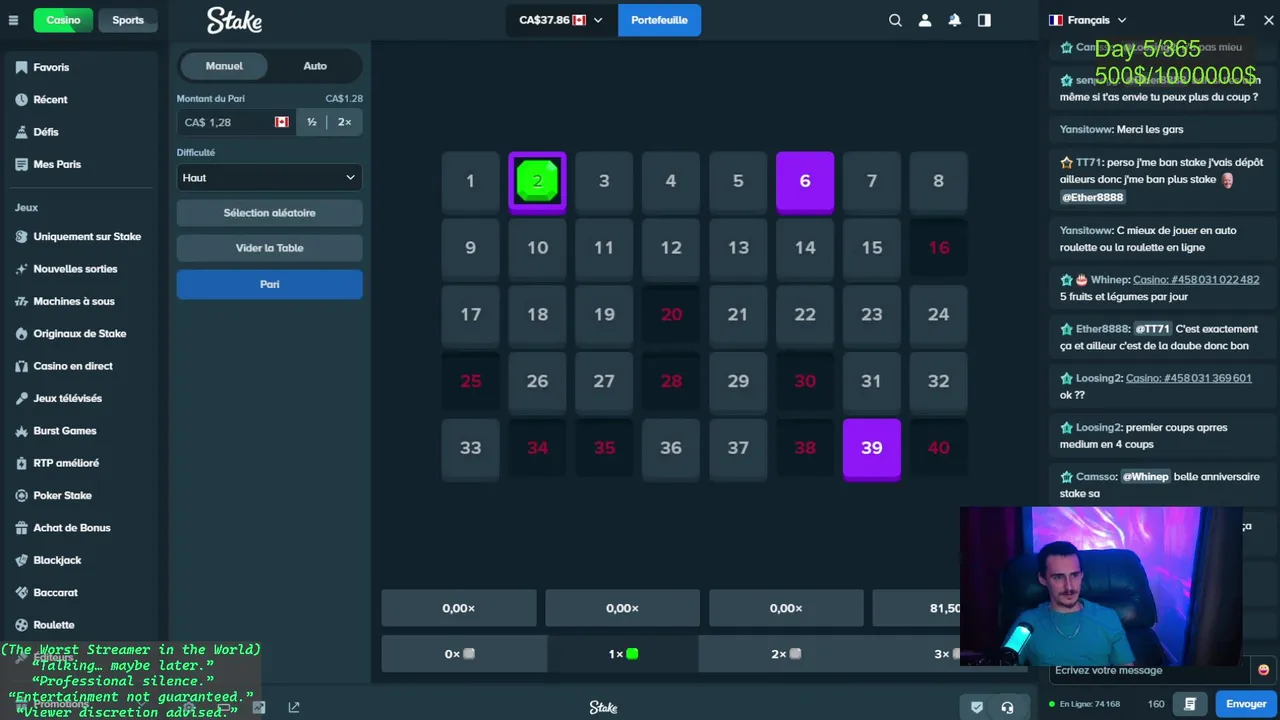Deselect the selected purple tile 39
Viewport: 1280px width, 720px height.
pyautogui.click(x=872, y=449)
